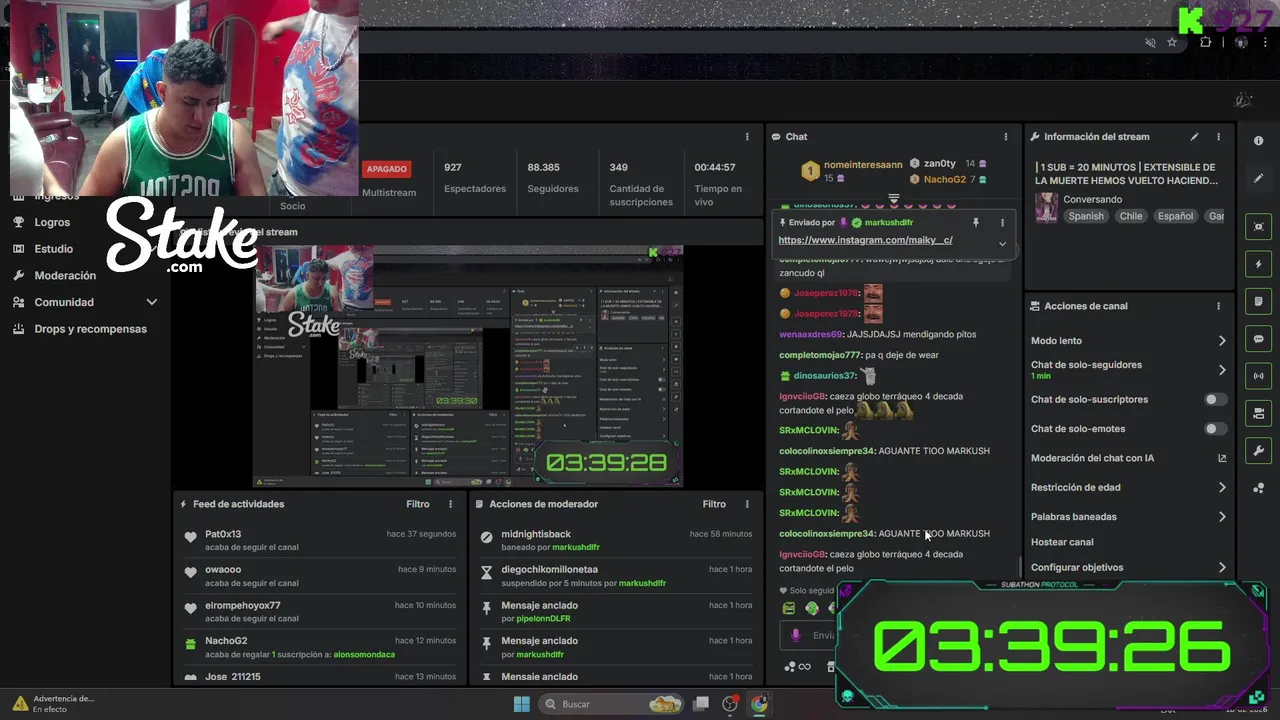The height and width of the screenshot is (720, 1280).
Task: Open Filtro in Feed de actividades
Action: [418, 504]
